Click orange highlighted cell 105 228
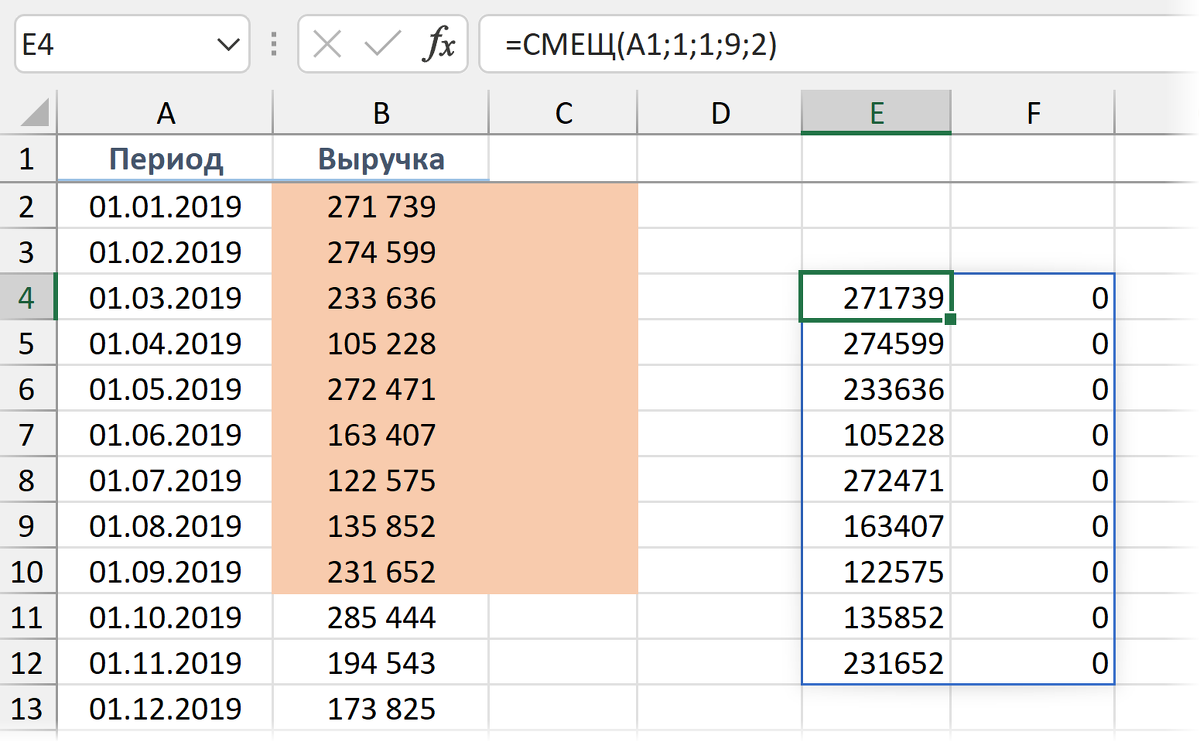The width and height of the screenshot is (1200, 742). 381,344
